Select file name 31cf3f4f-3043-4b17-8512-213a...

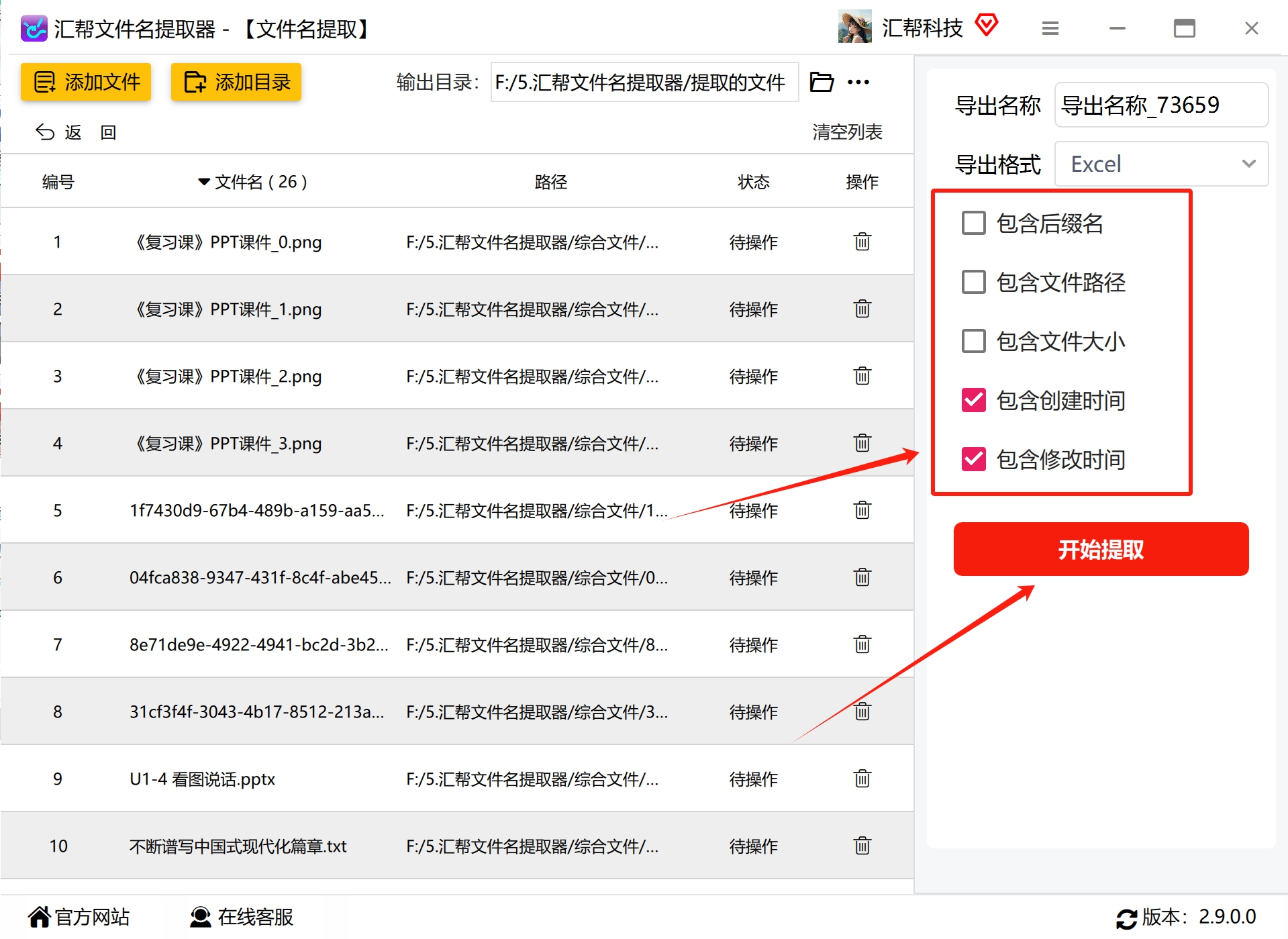[257, 711]
